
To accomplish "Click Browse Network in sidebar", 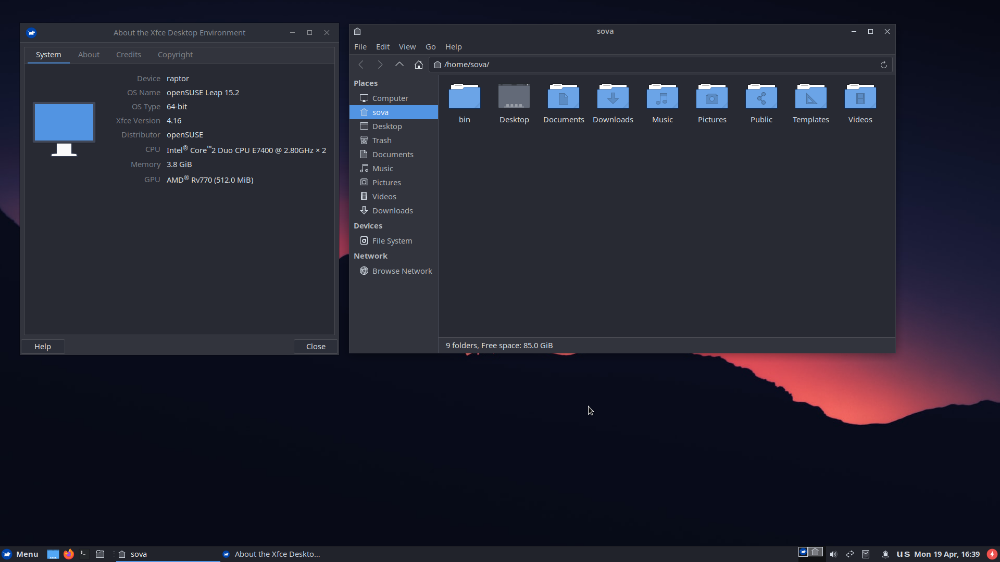I will 393,271.
